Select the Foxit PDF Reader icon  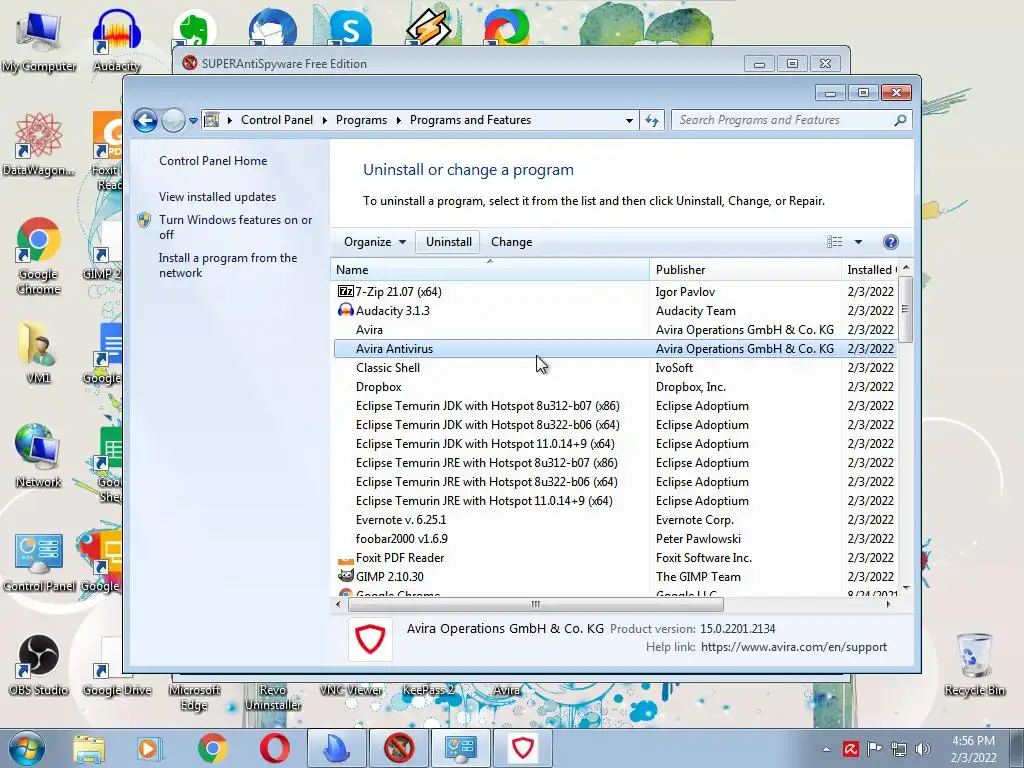click(345, 558)
